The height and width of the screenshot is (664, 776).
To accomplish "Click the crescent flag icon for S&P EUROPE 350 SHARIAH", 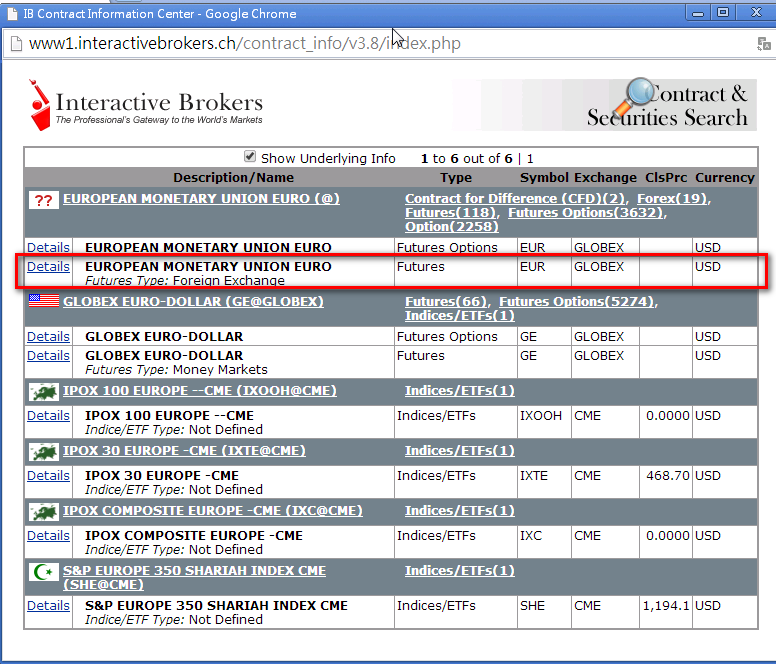I will point(44,572).
